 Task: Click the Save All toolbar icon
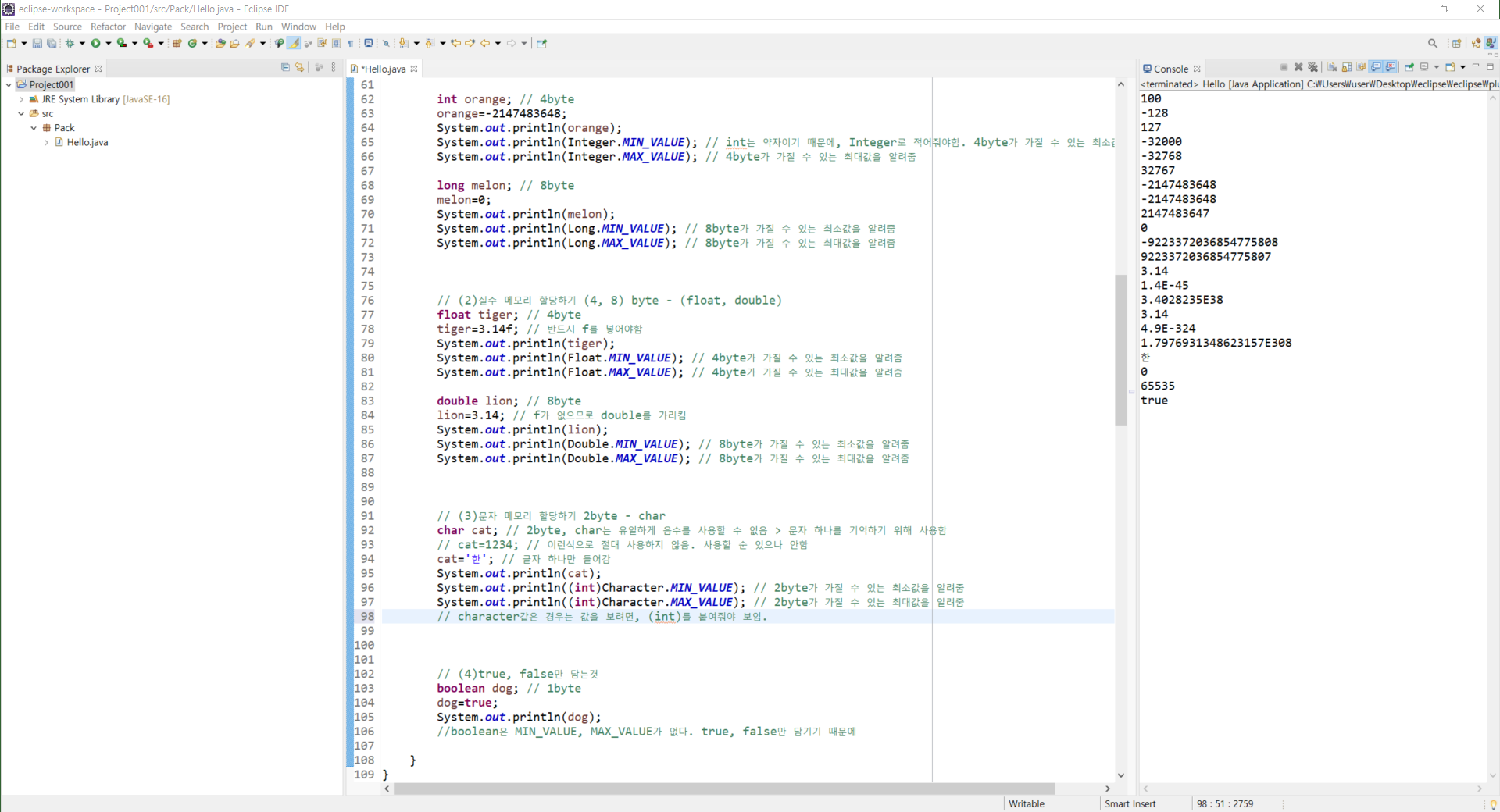click(52, 44)
